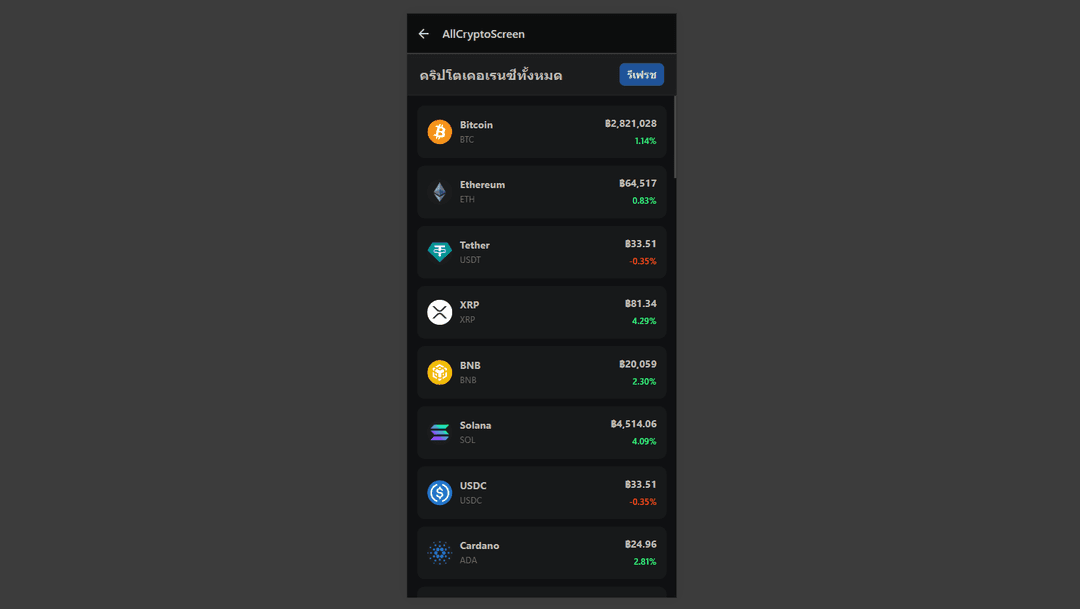Viewport: 1080px width, 609px height.
Task: Tap the back arrow icon
Action: [x=423, y=33]
